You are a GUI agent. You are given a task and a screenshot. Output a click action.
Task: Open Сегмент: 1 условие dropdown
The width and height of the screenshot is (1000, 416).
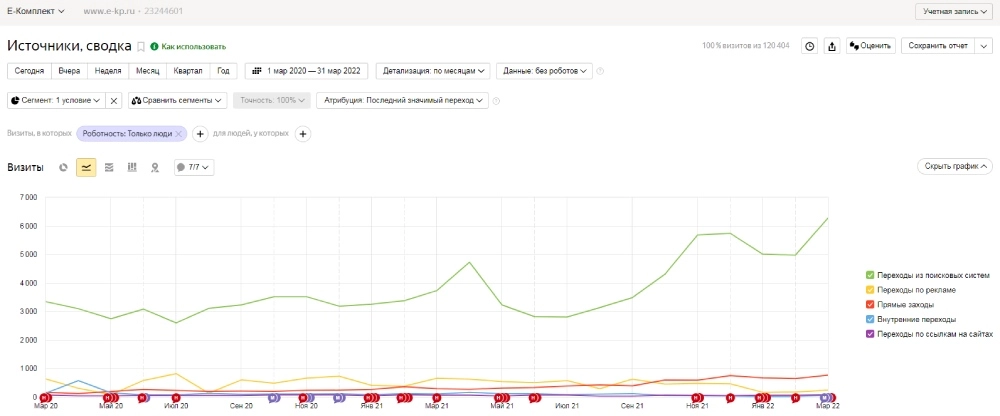(x=55, y=101)
